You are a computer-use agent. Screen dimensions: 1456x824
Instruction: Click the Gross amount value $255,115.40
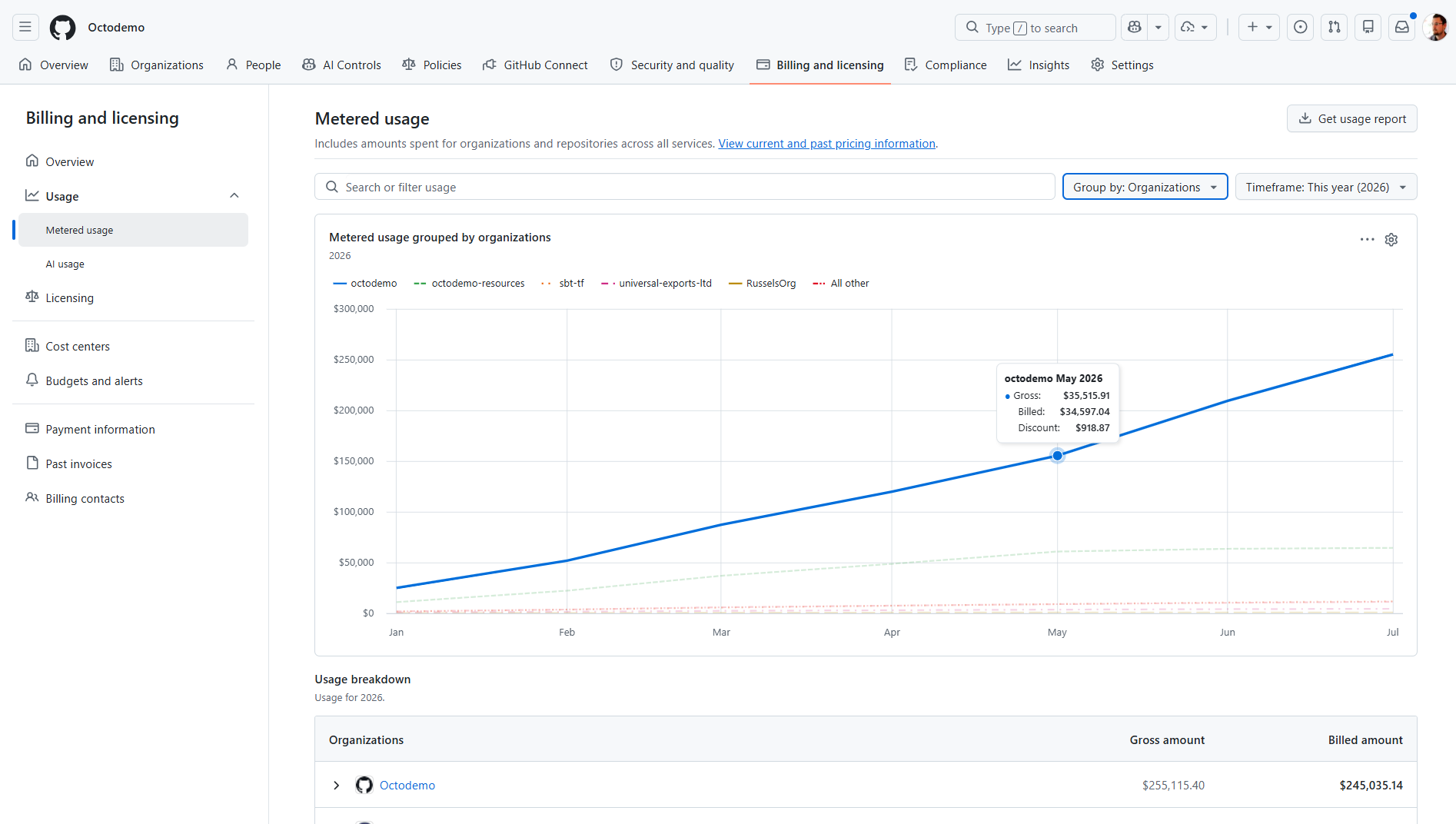point(1173,785)
